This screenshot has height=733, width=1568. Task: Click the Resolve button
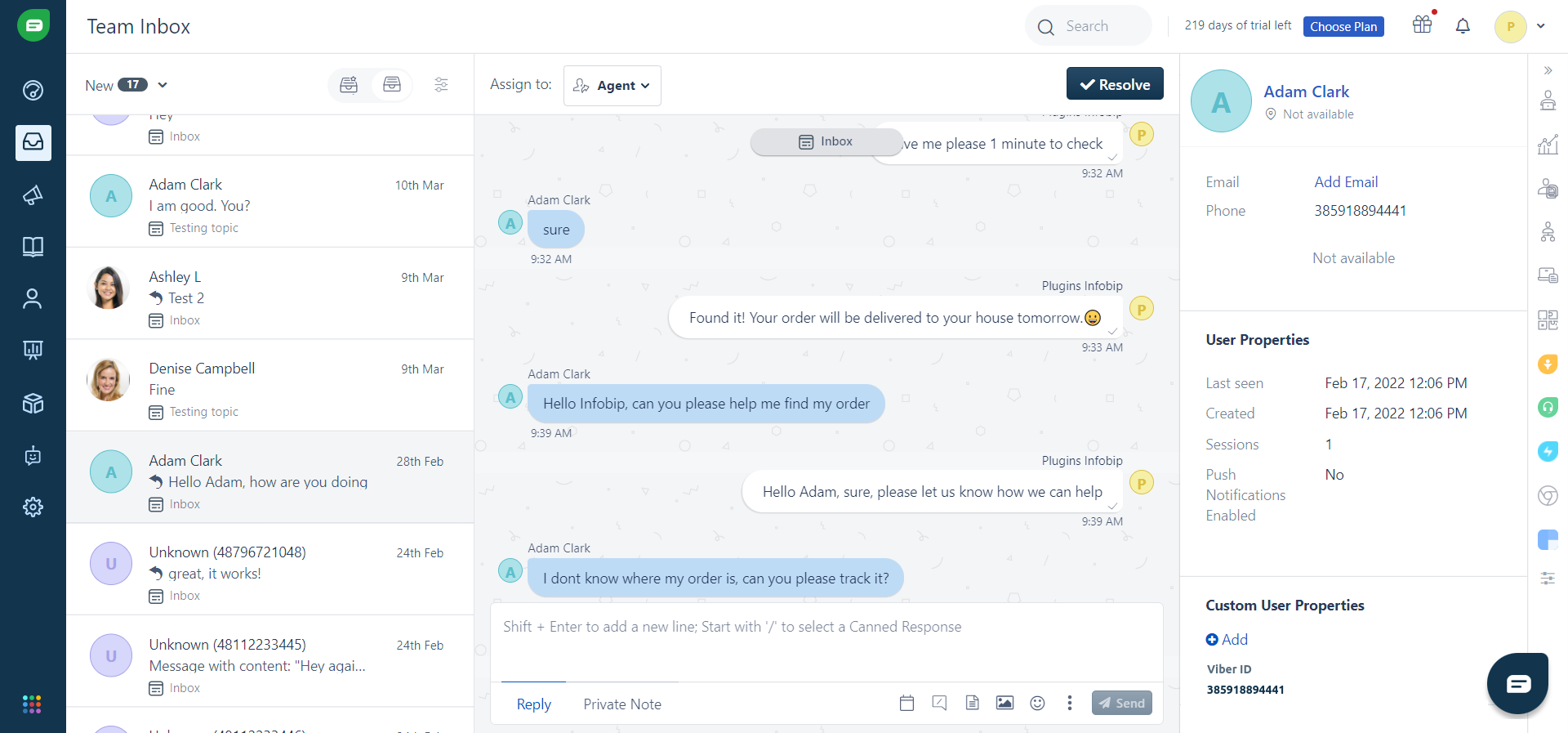point(1115,83)
